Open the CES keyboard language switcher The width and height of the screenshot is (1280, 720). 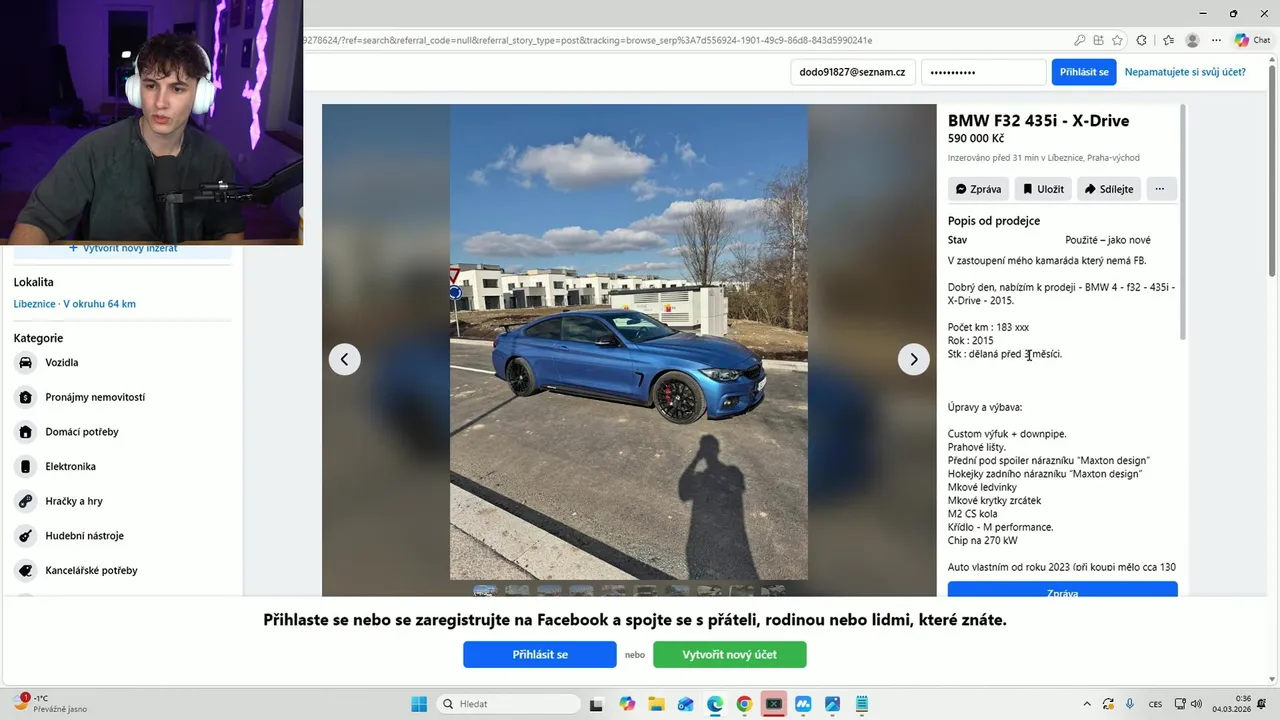pyautogui.click(x=1155, y=704)
